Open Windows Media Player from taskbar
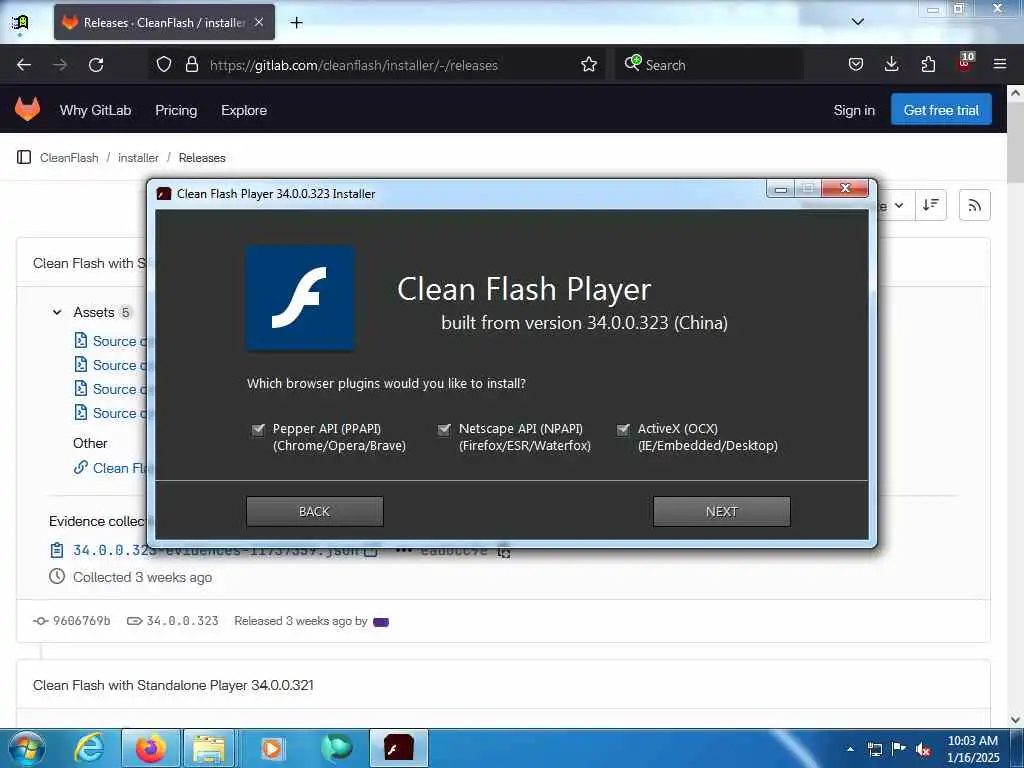The height and width of the screenshot is (768, 1024). pos(272,748)
